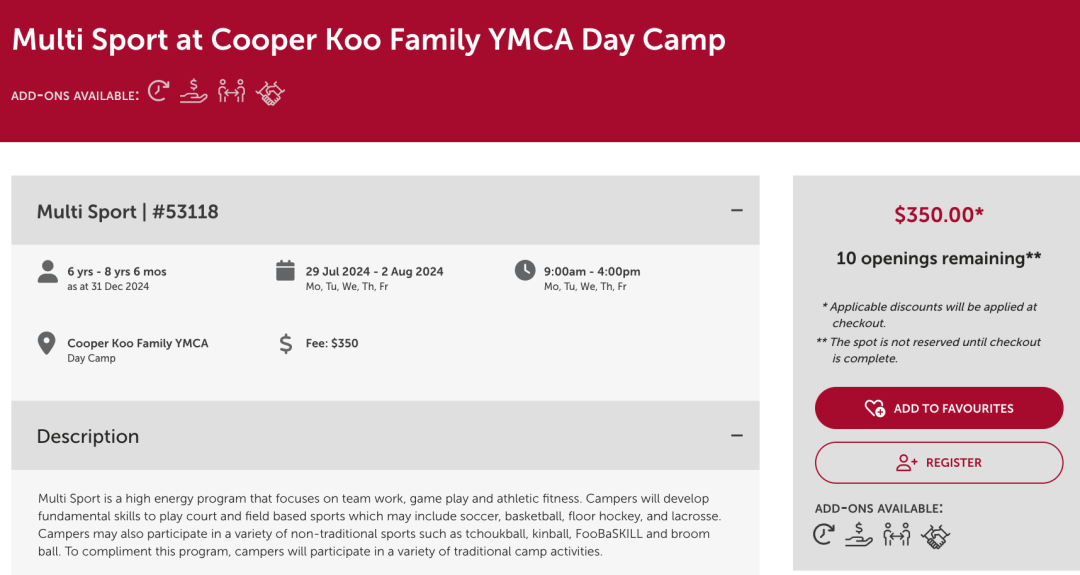
Task: Click the hand-with-dollar financial add-on icon in red header
Action: pos(193,92)
